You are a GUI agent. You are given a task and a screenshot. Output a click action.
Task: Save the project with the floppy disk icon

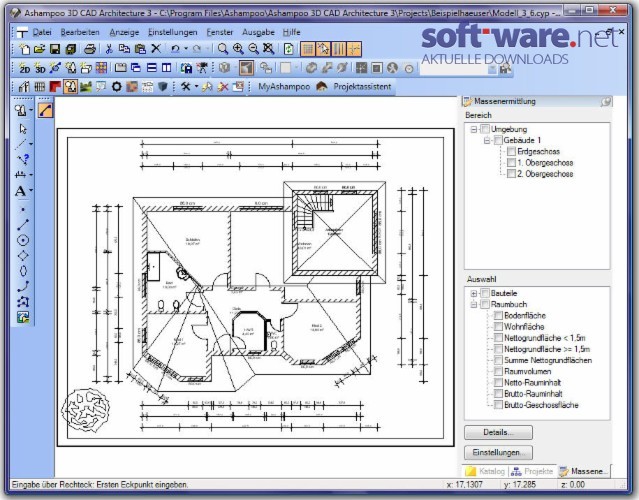(55, 49)
